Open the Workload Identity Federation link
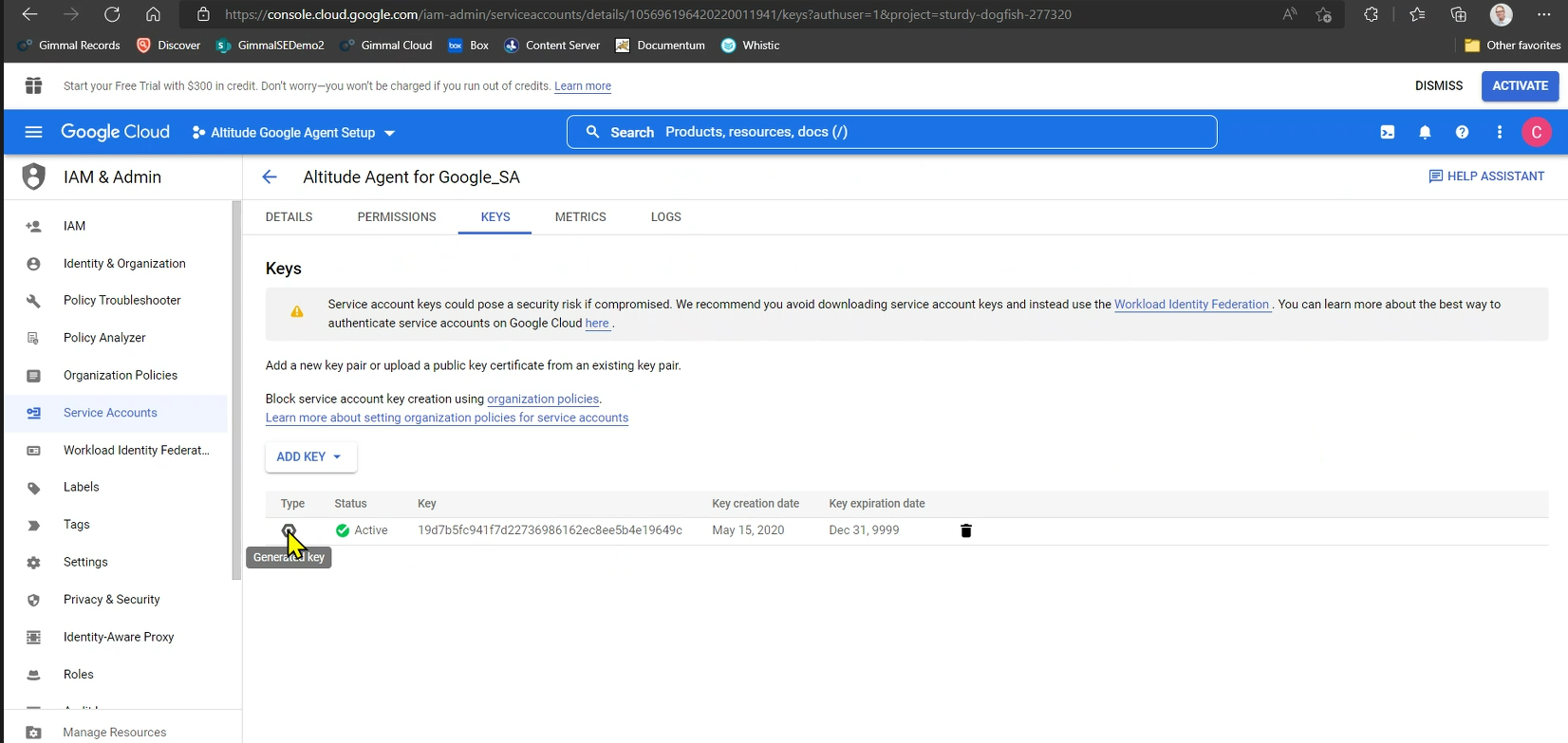 click(1191, 305)
